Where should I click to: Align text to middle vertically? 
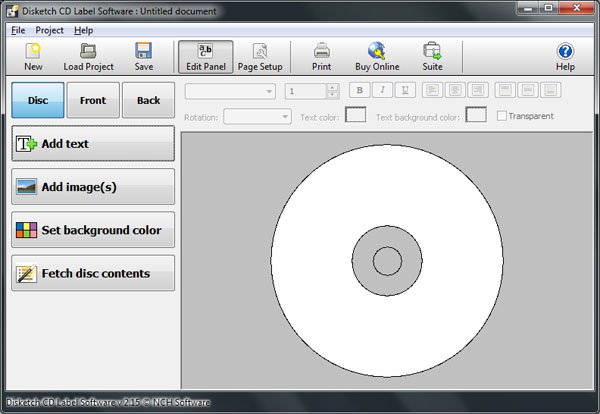tap(528, 90)
